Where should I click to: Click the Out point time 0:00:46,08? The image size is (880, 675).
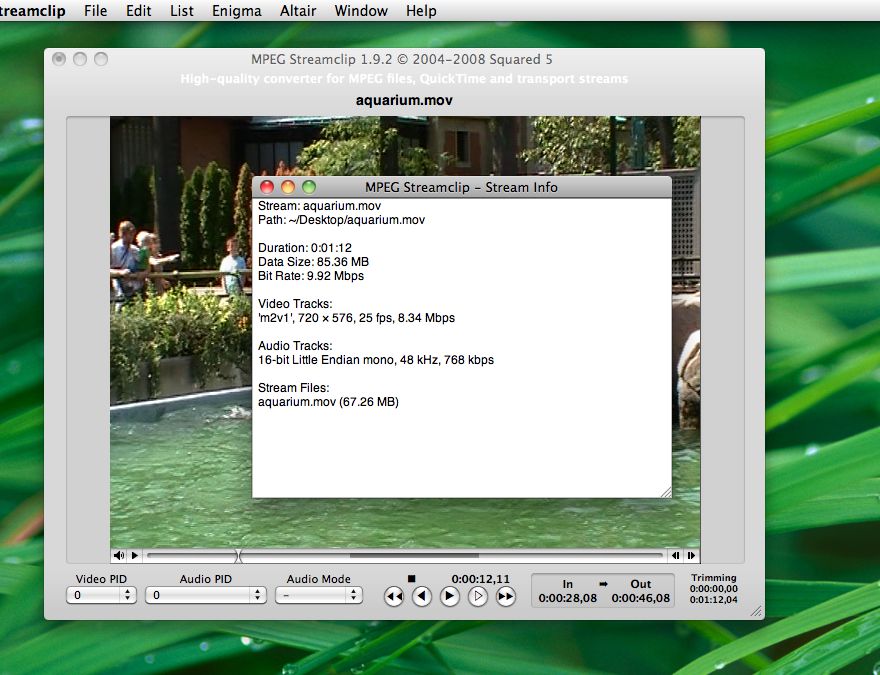pyautogui.click(x=641, y=598)
